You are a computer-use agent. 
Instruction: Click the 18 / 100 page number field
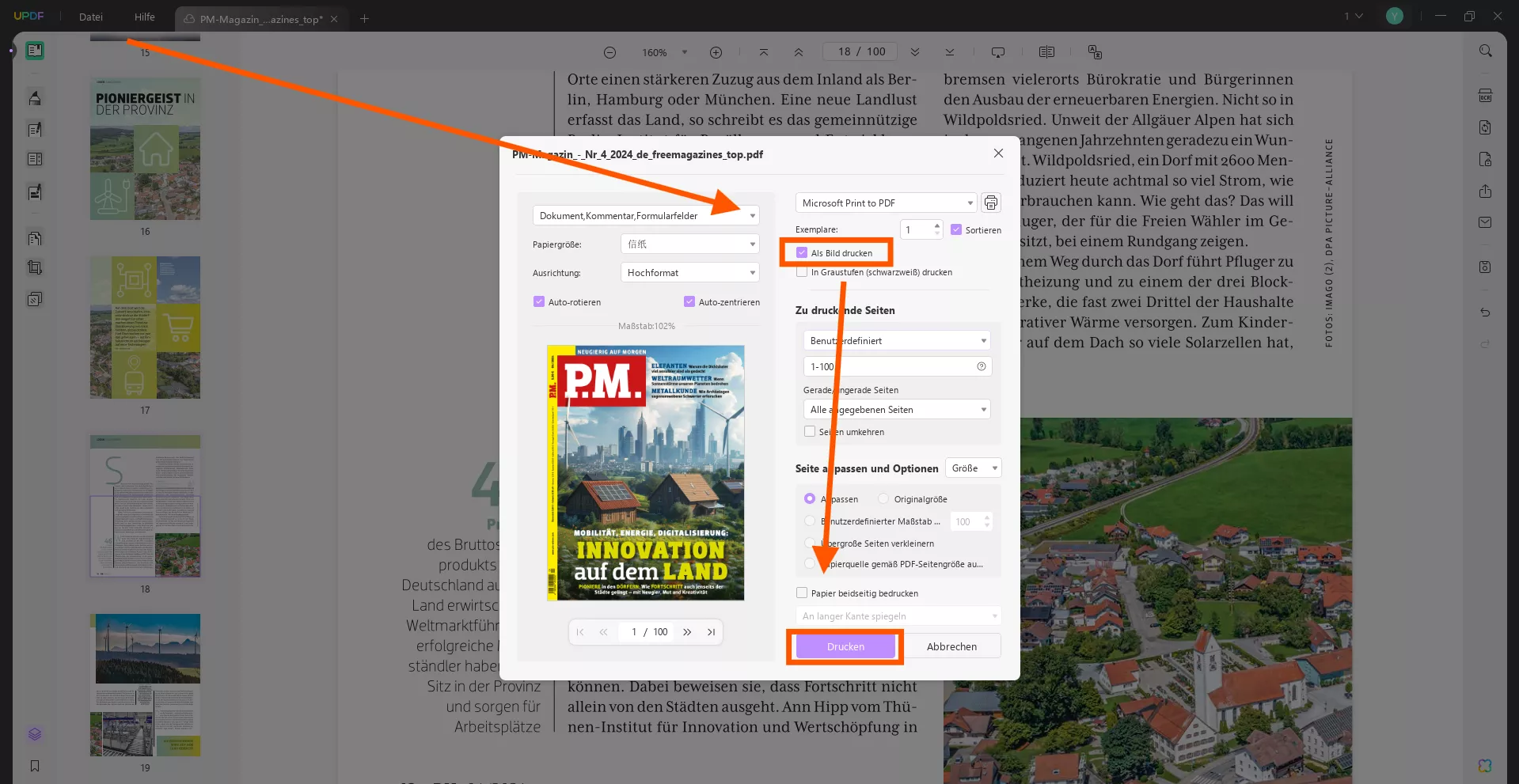(x=861, y=51)
